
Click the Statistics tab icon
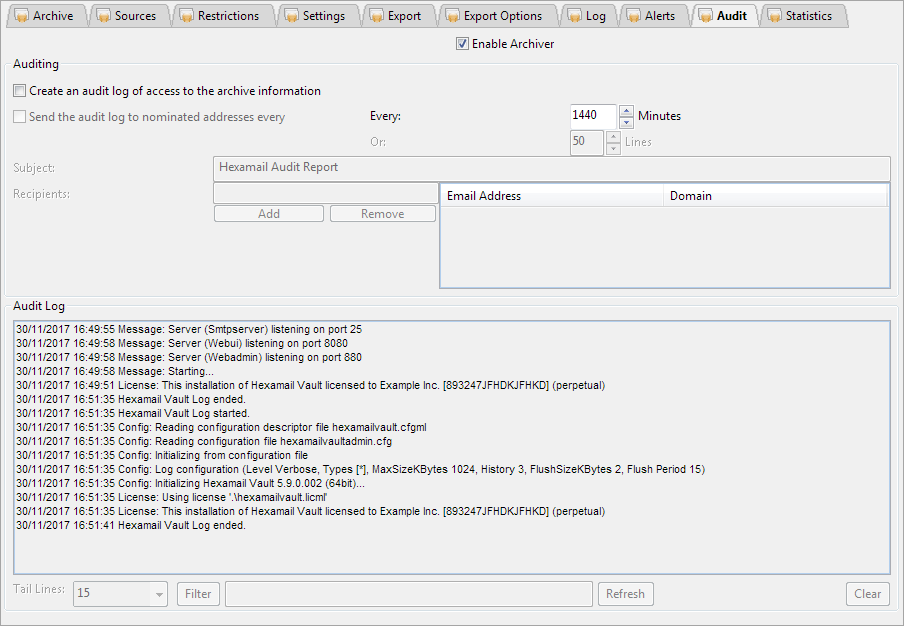coord(773,16)
